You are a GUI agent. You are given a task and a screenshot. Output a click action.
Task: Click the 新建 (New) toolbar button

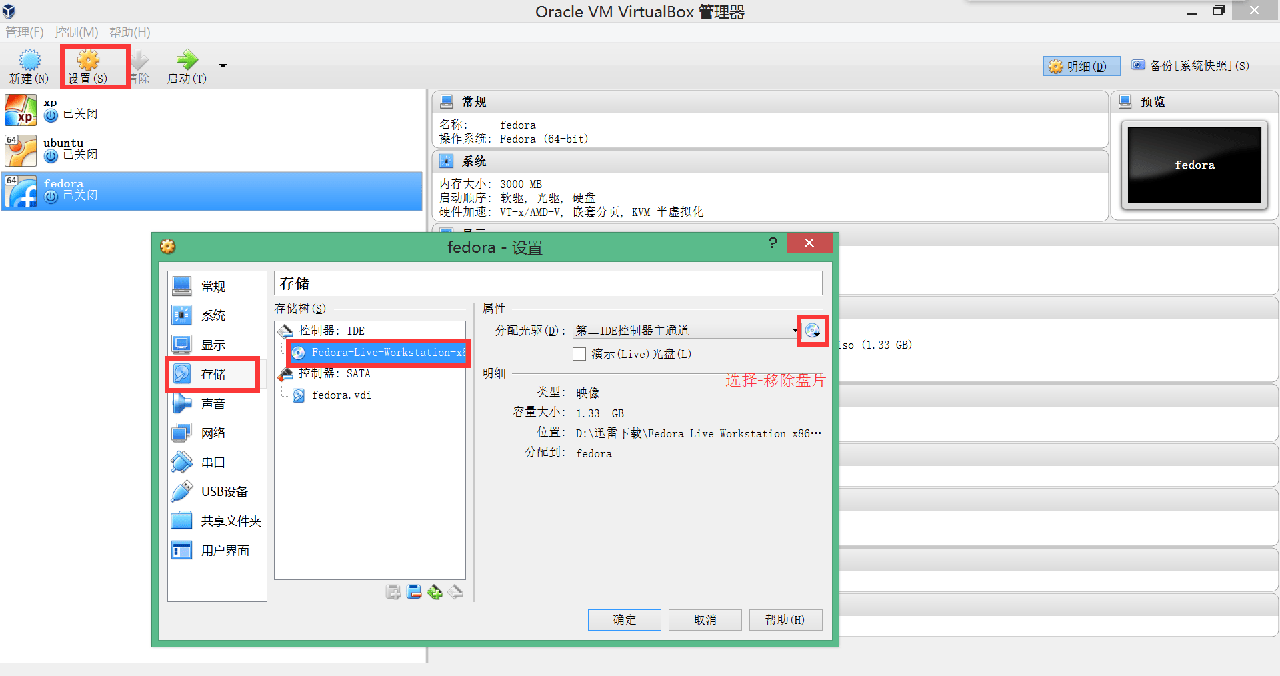pyautogui.click(x=29, y=67)
